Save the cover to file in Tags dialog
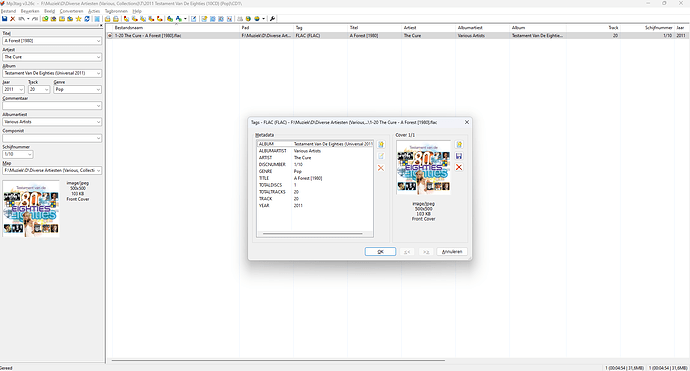 [x=459, y=156]
